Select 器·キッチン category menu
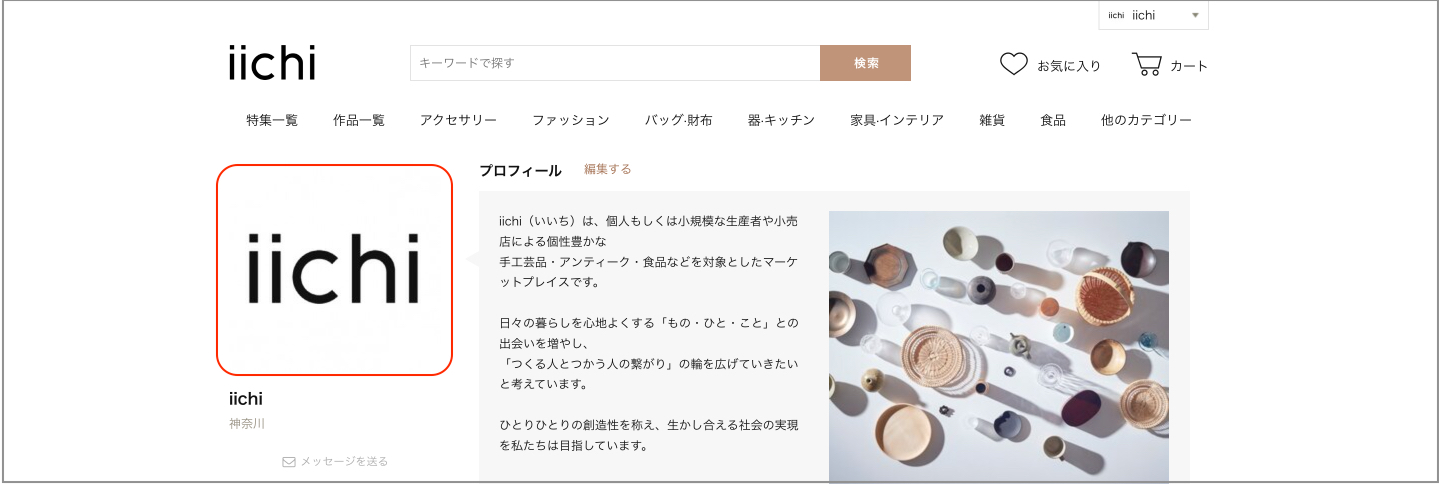This screenshot has width=1439, height=484. pyautogui.click(x=781, y=120)
